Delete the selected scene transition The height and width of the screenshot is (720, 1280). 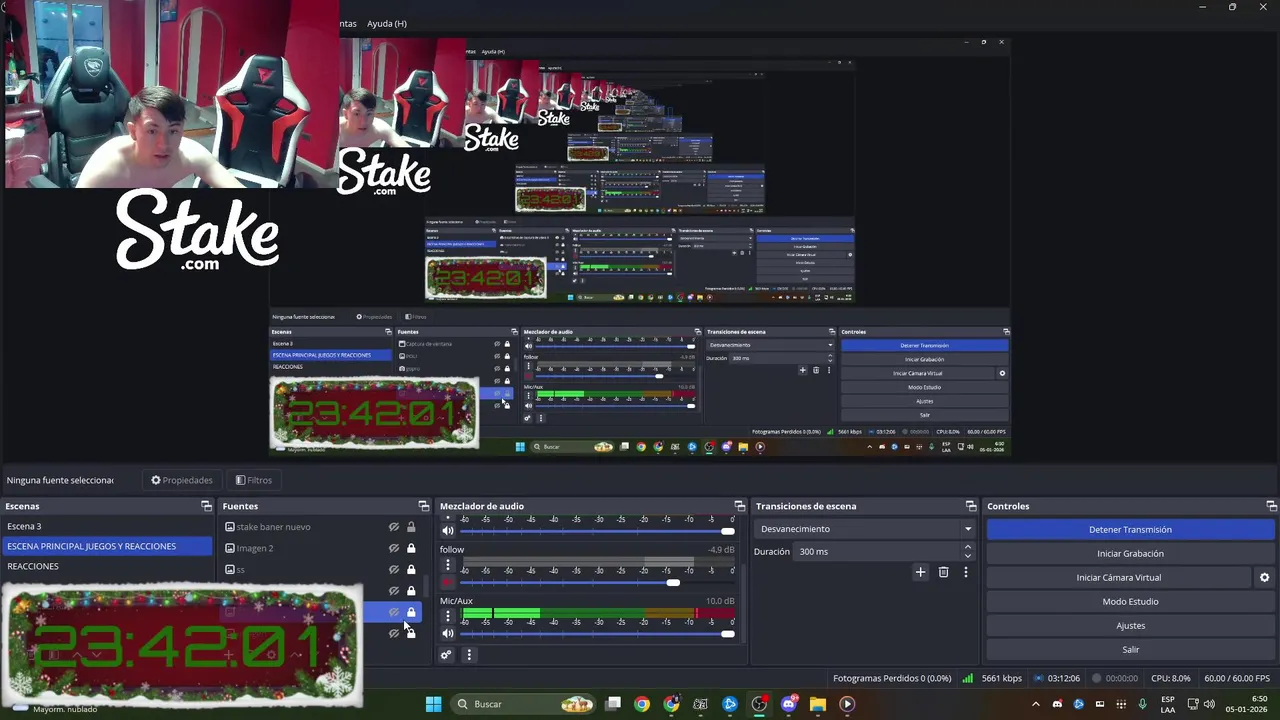click(943, 572)
